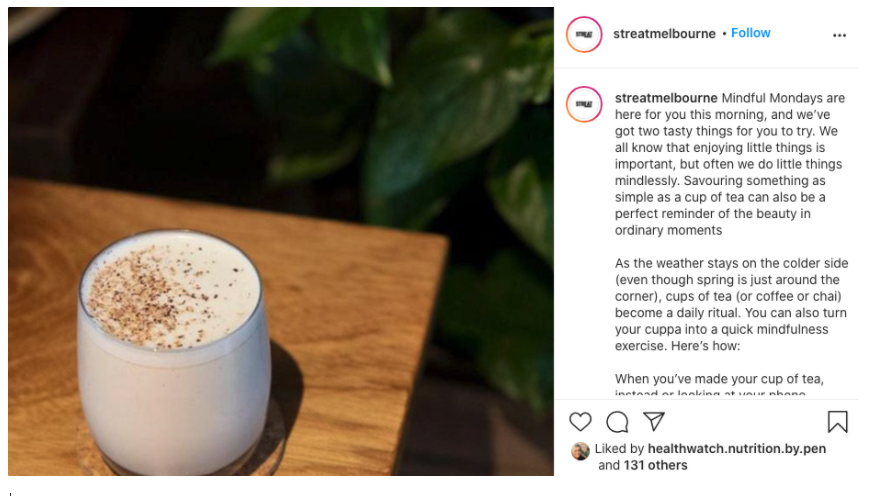
Task: Click the green plant leaves in the photo
Action: [430, 113]
